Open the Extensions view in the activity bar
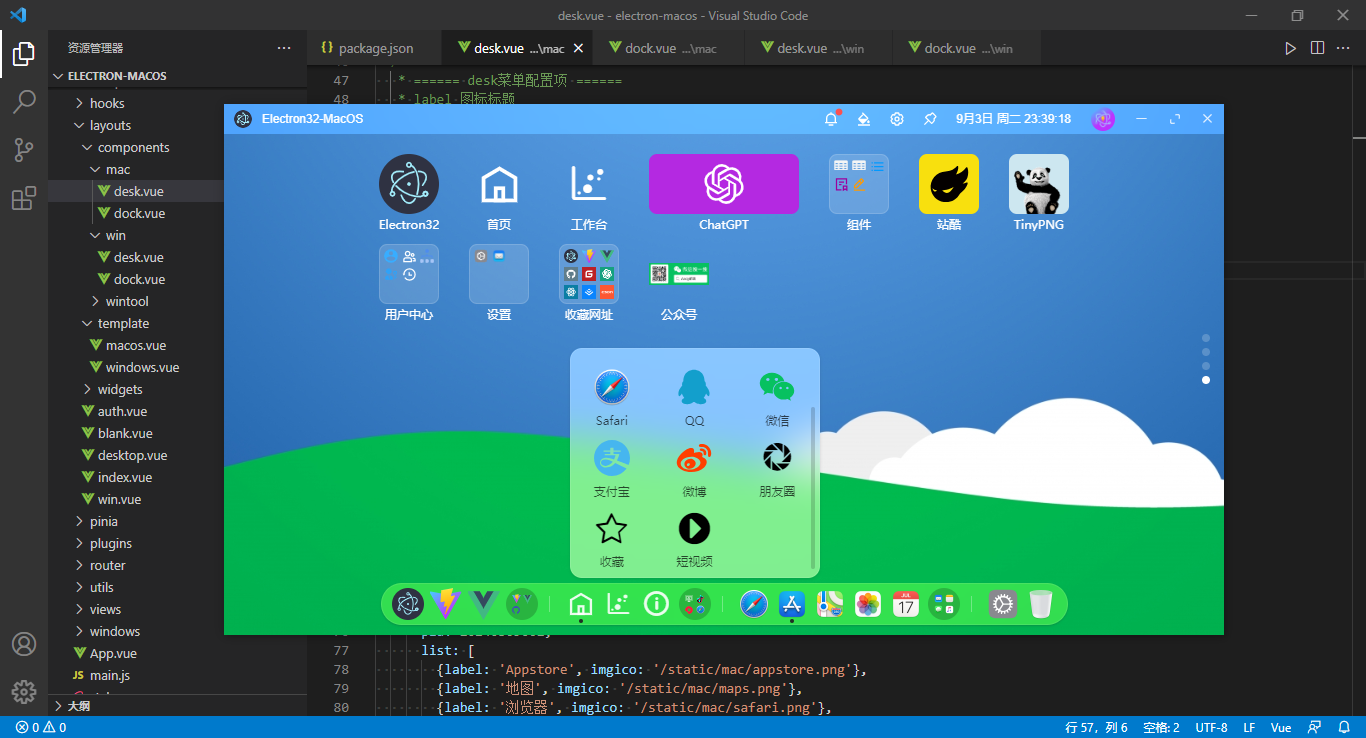The image size is (1366, 738). pyautogui.click(x=24, y=198)
